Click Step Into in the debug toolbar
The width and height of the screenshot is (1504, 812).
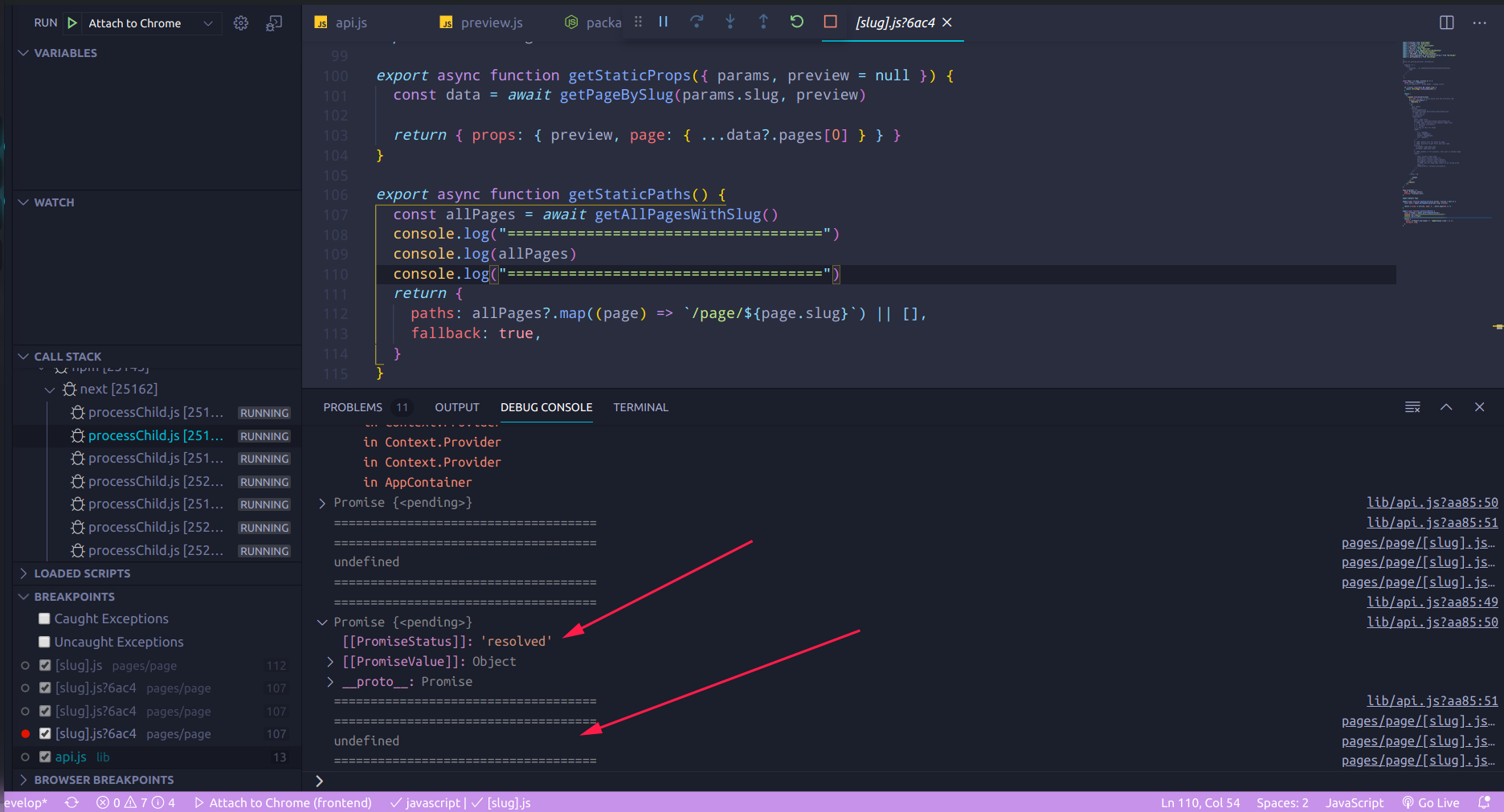(x=730, y=22)
